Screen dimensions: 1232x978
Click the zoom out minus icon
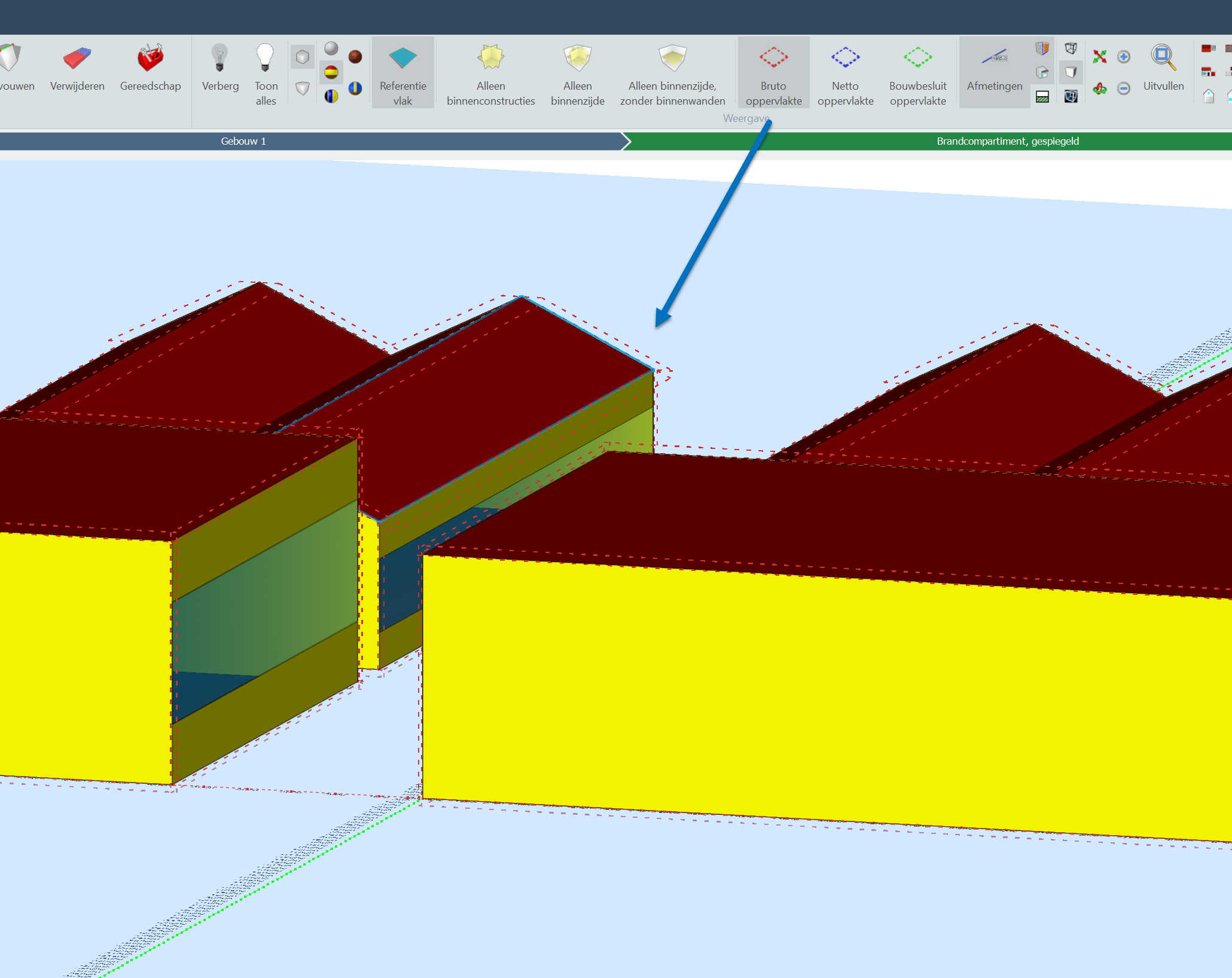[1124, 89]
